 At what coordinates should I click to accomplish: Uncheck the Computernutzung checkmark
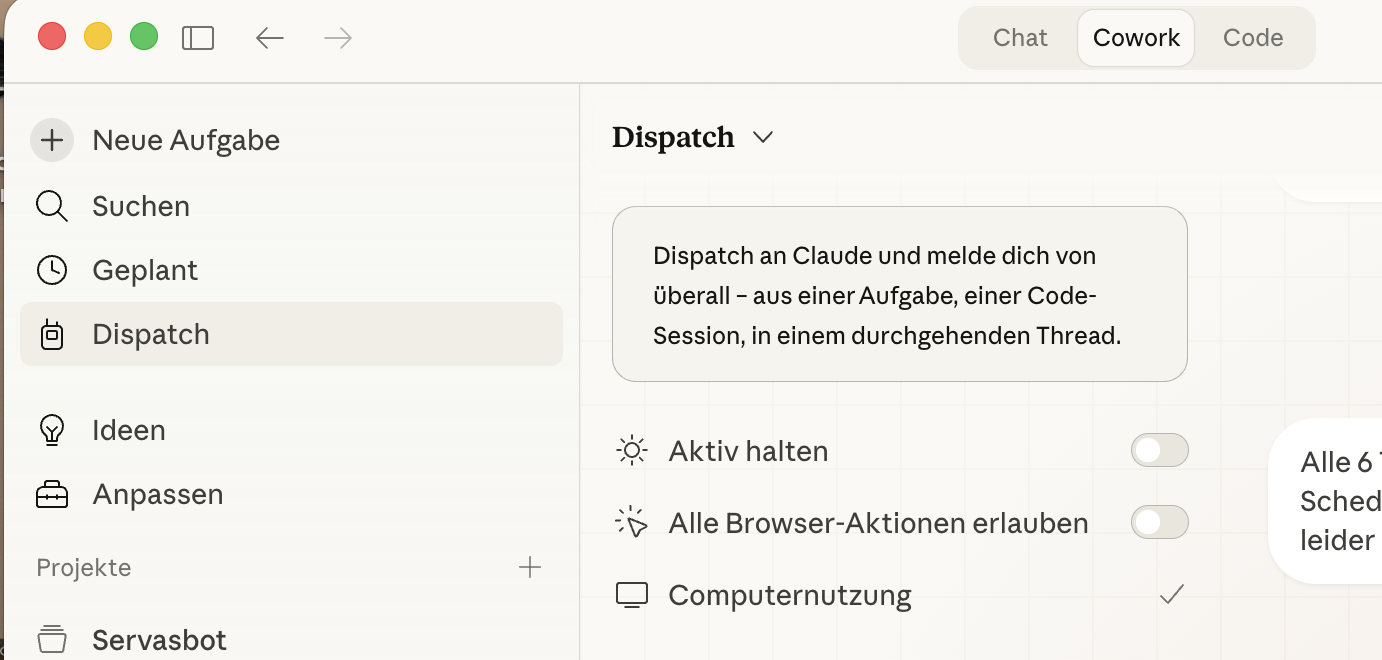click(x=1173, y=594)
